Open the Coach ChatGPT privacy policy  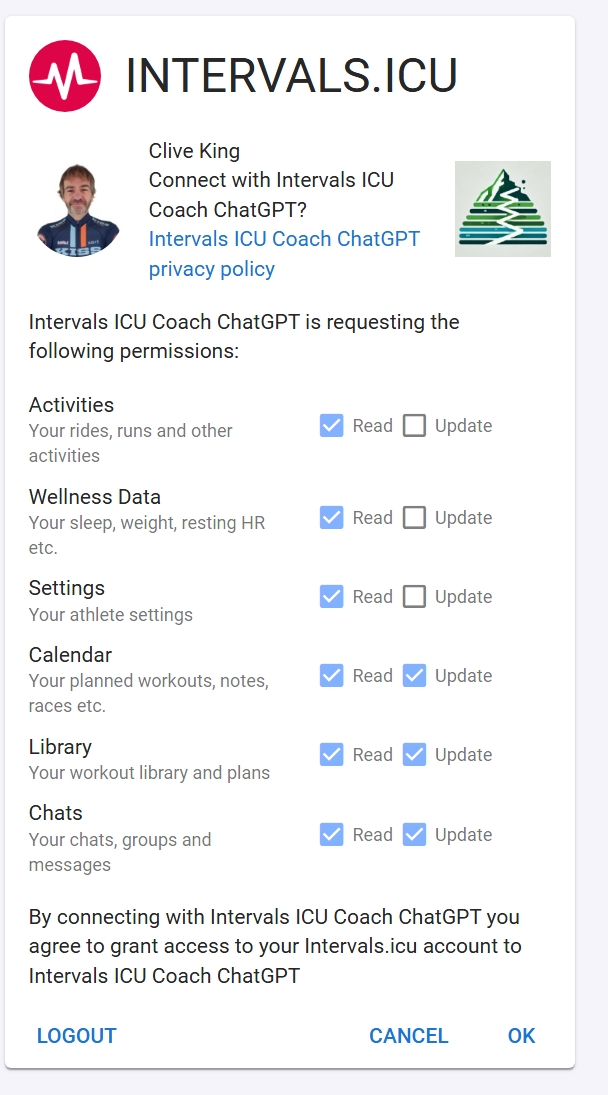tap(211, 268)
